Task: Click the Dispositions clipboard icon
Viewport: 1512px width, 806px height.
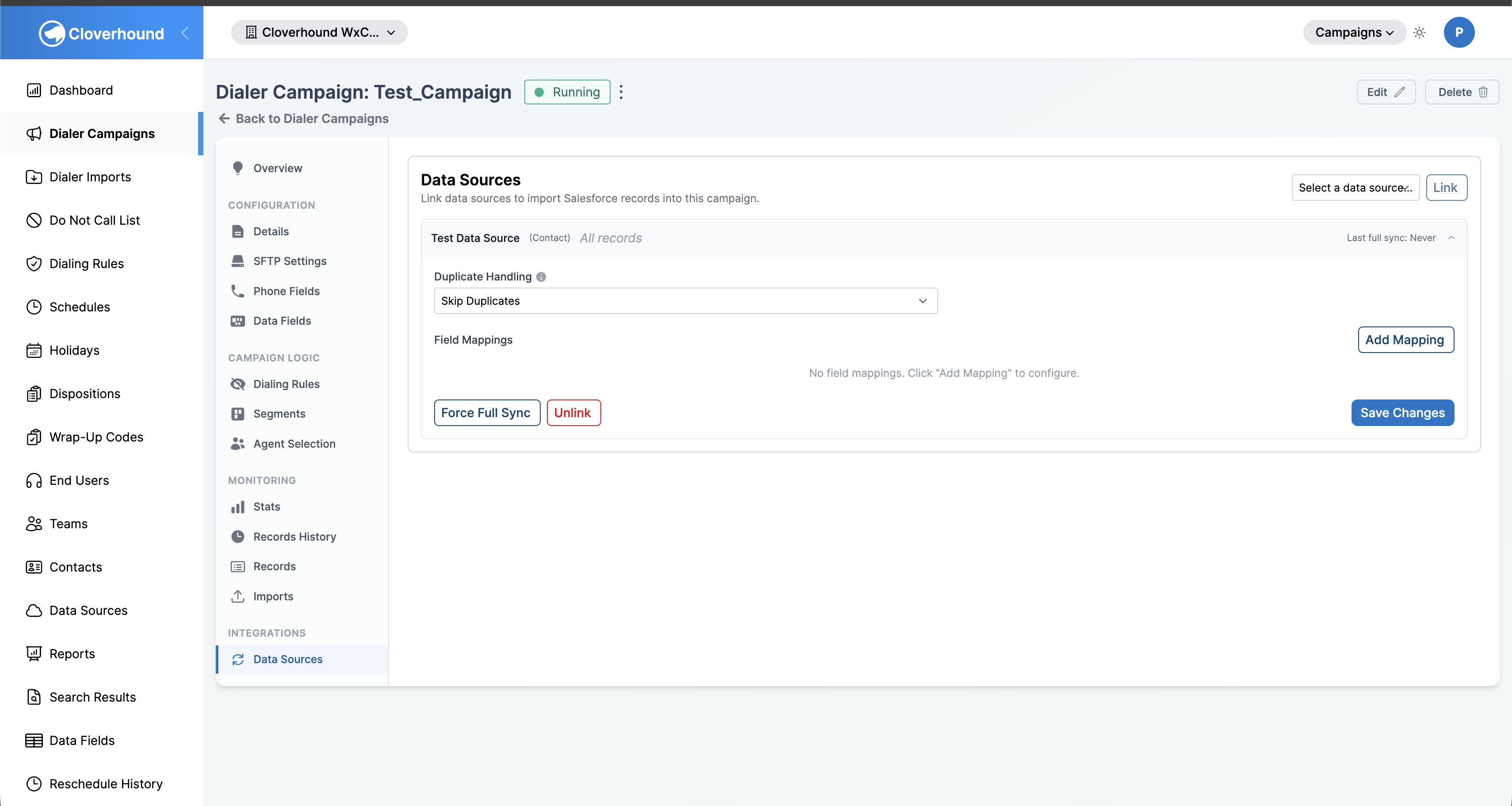Action: point(34,394)
